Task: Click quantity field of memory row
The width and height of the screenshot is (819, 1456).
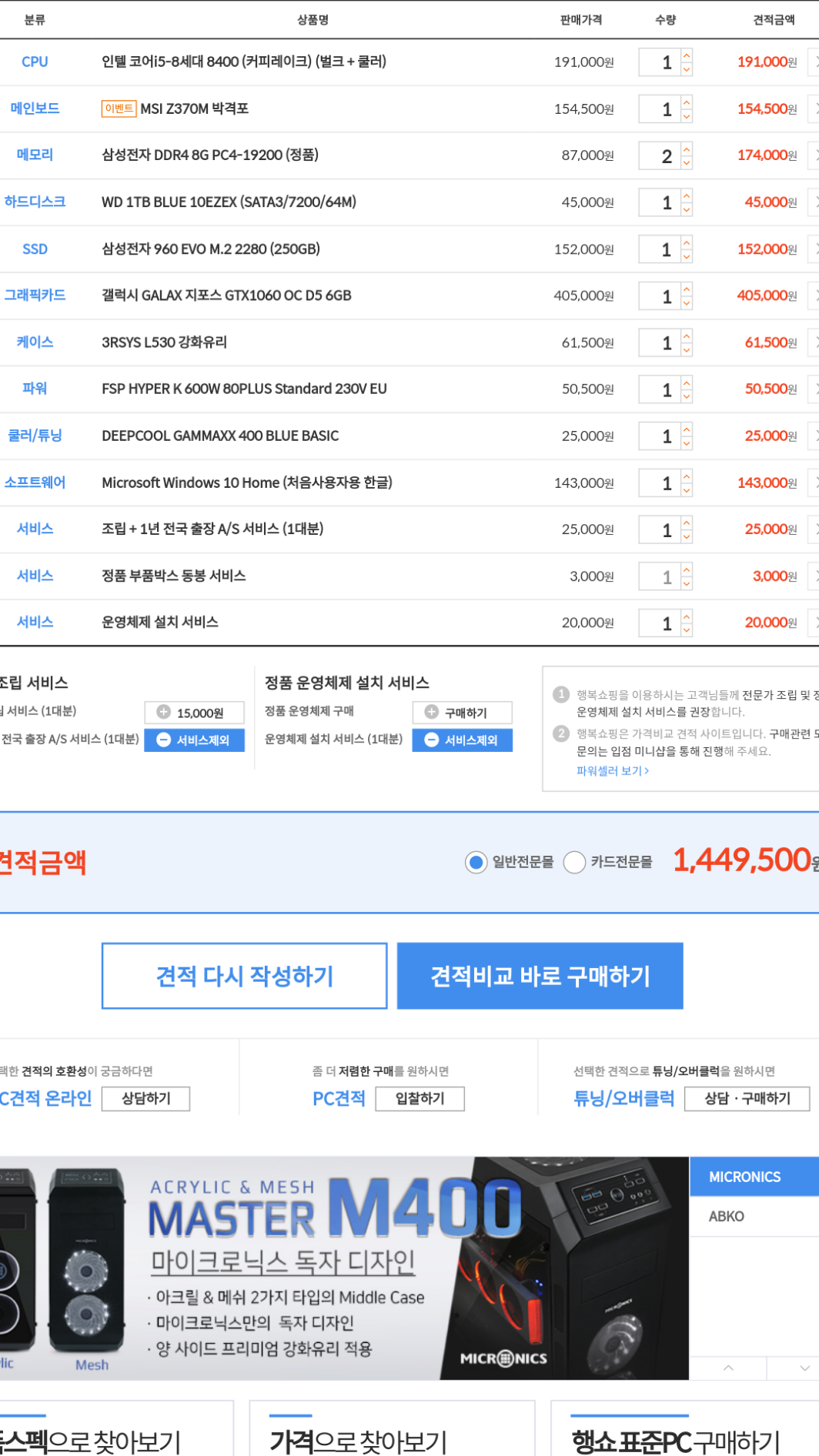Action: pos(660,156)
